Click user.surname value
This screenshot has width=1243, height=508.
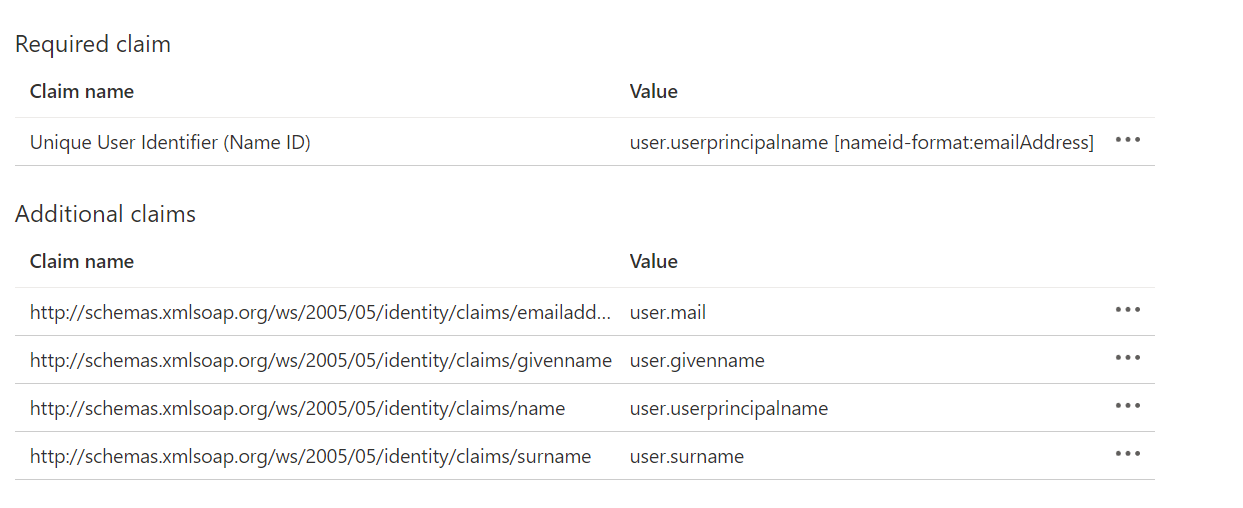687,457
